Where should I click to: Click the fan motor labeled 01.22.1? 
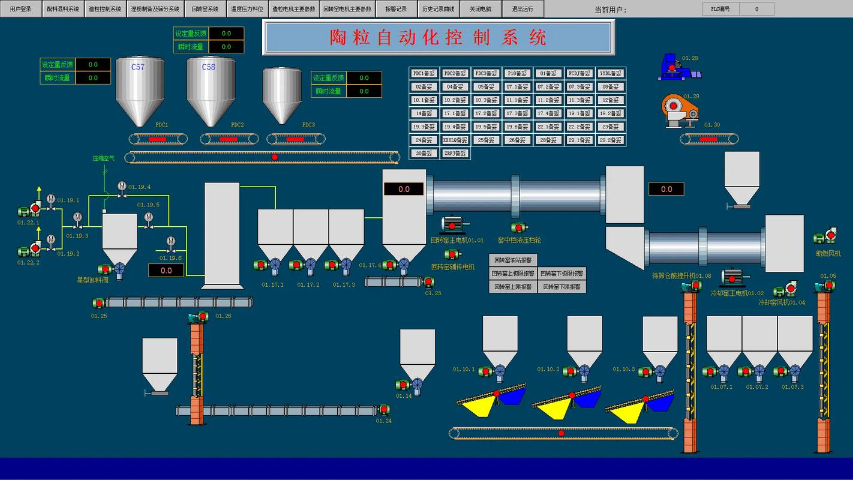[30, 210]
